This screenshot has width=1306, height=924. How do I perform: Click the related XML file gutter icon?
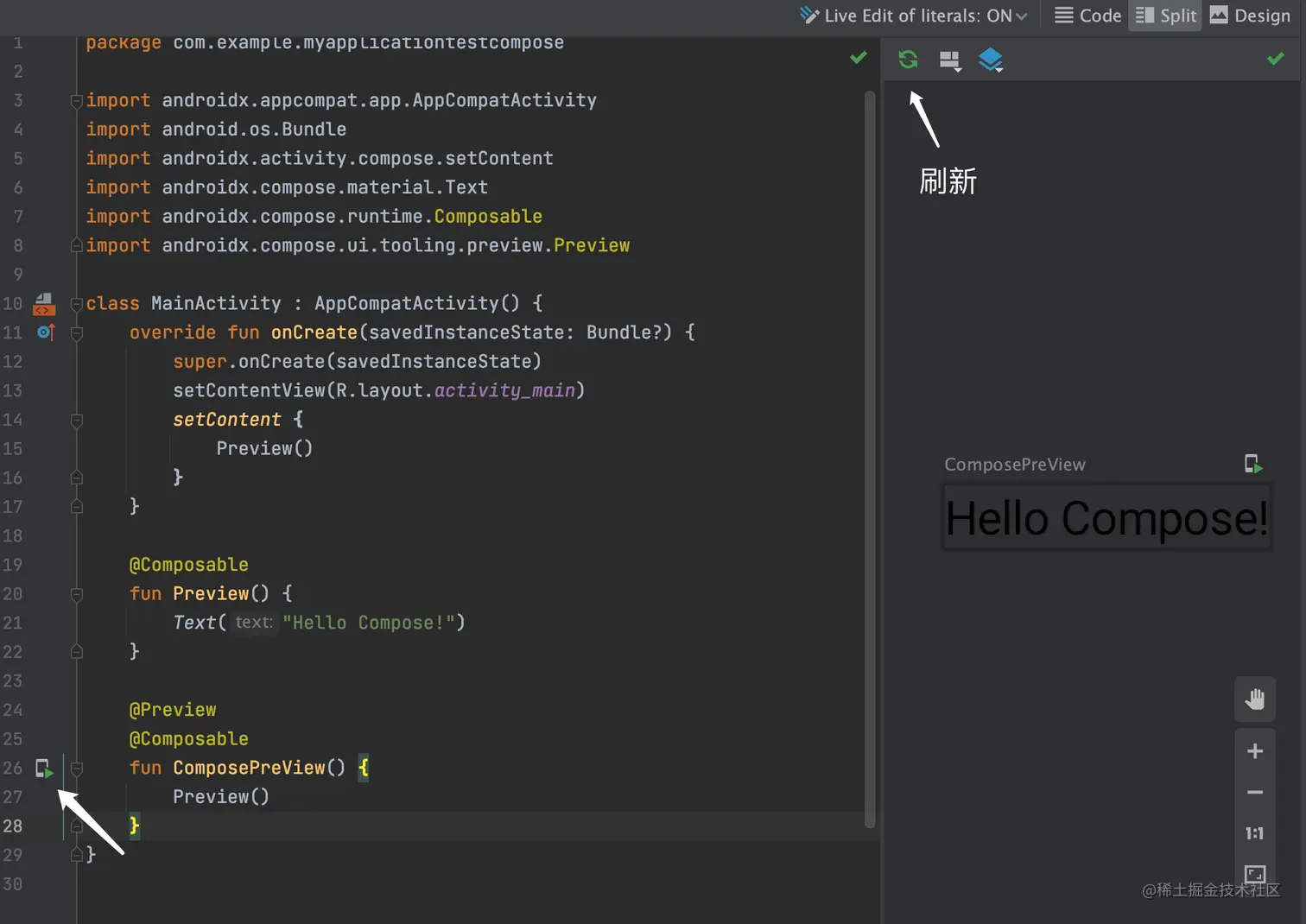(44, 303)
